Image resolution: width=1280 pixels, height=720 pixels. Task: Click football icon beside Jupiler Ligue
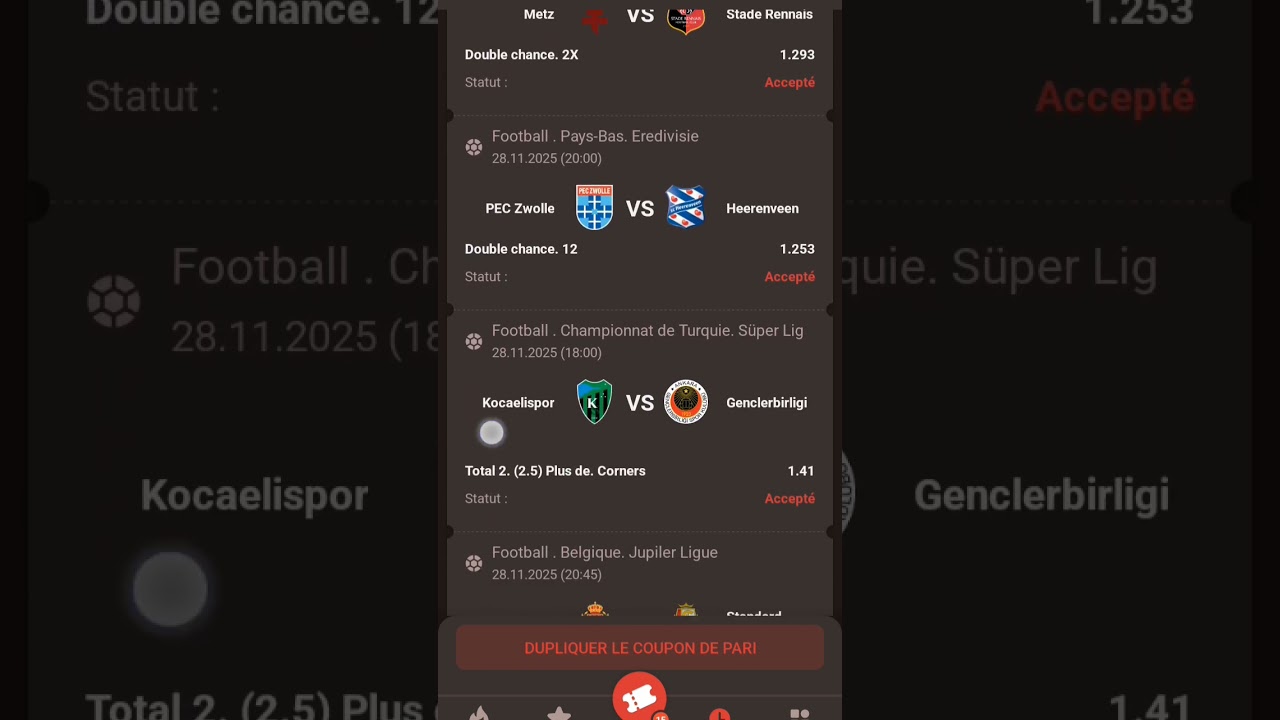click(x=474, y=563)
